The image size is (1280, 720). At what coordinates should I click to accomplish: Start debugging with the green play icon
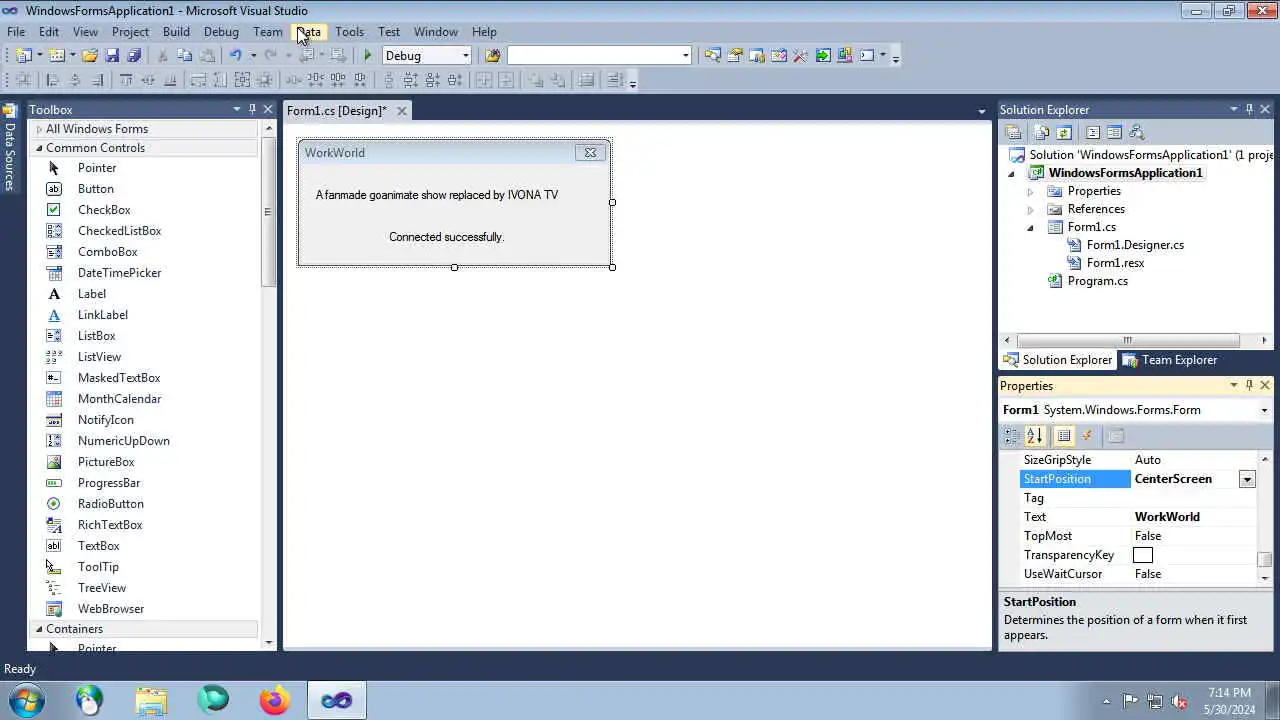[368, 56]
